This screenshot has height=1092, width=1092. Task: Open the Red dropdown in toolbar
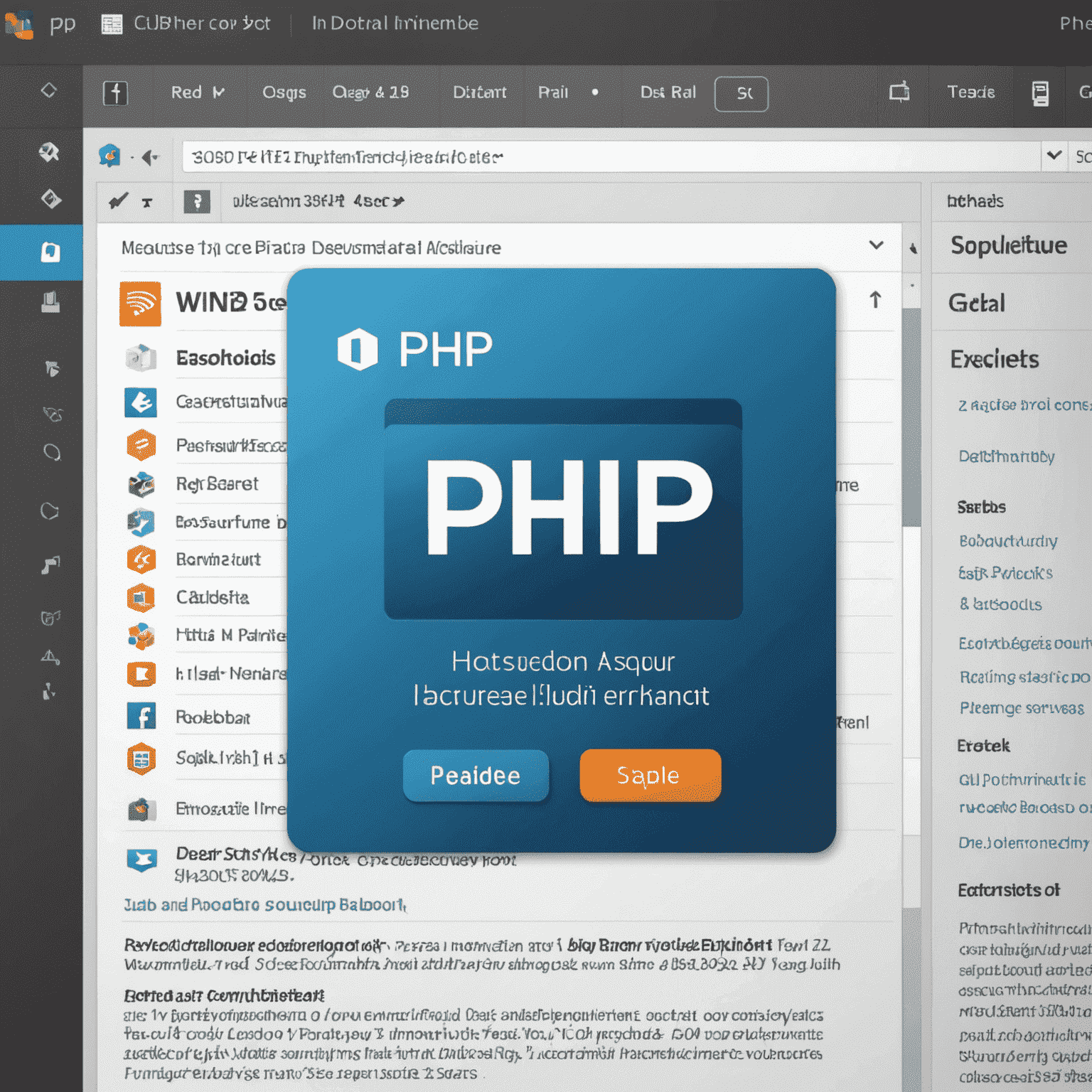[x=198, y=92]
